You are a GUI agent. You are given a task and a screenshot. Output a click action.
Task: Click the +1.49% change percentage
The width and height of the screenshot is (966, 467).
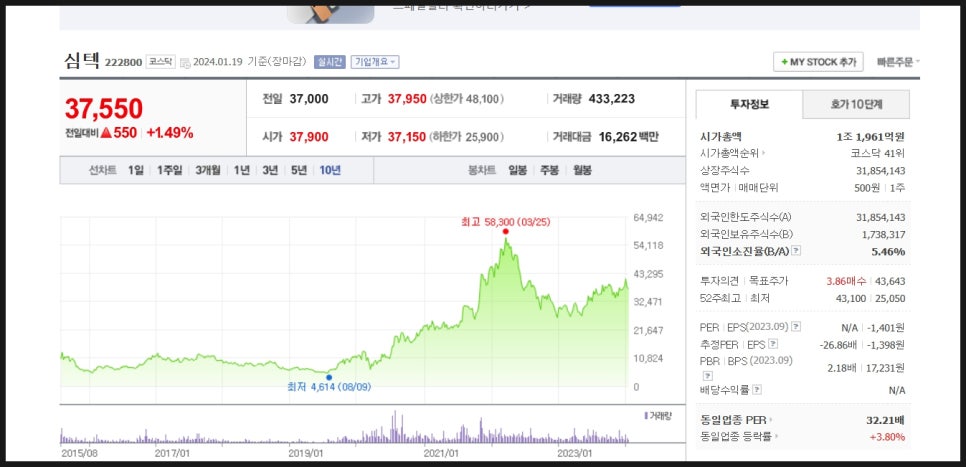[170, 132]
